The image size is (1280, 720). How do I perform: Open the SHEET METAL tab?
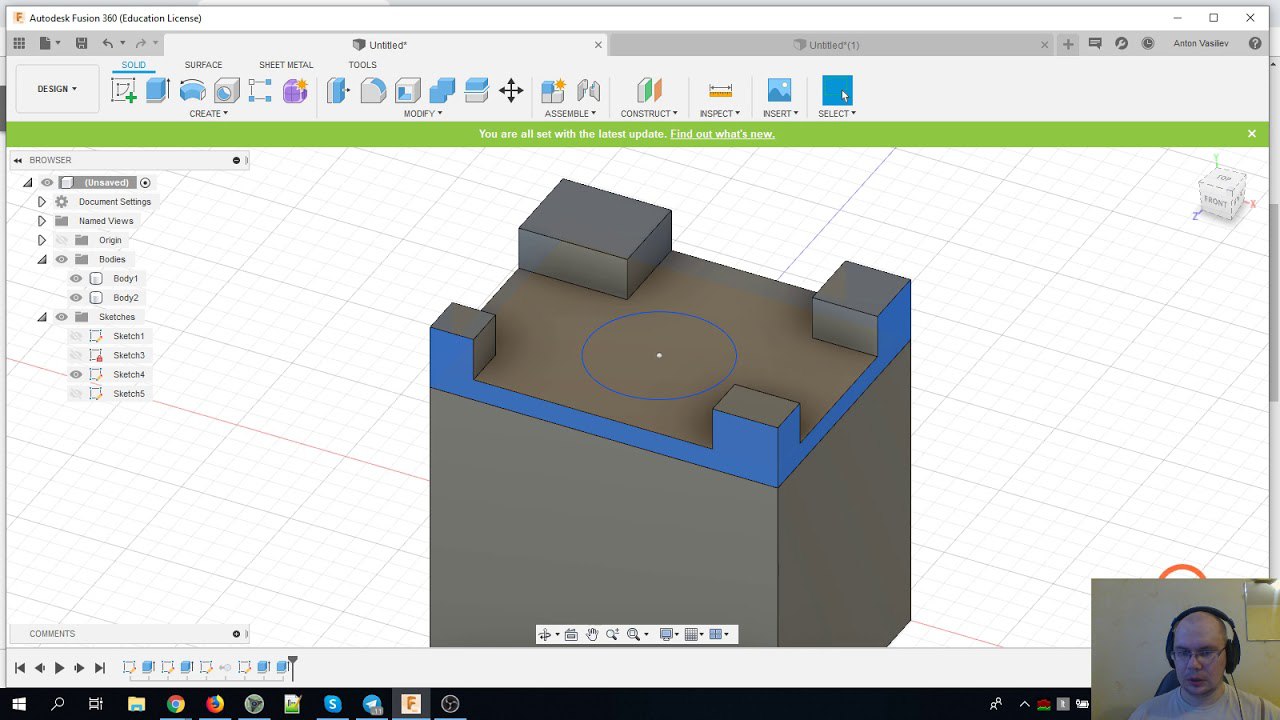coord(286,65)
